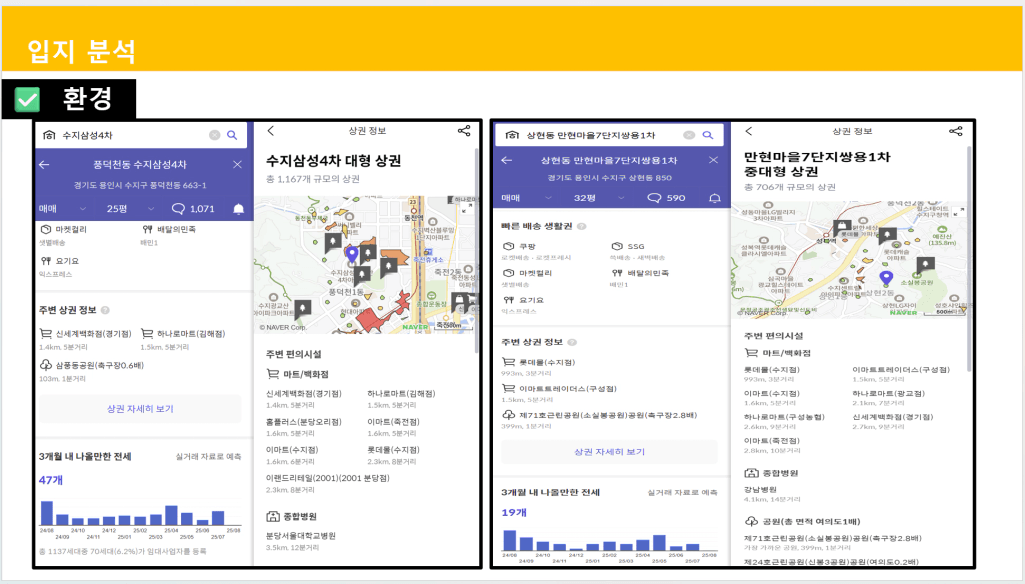The height and width of the screenshot is (584, 1025).
Task: Close the 상현동 만현마을7단지쌍용1차 detail header
Action: [713, 160]
